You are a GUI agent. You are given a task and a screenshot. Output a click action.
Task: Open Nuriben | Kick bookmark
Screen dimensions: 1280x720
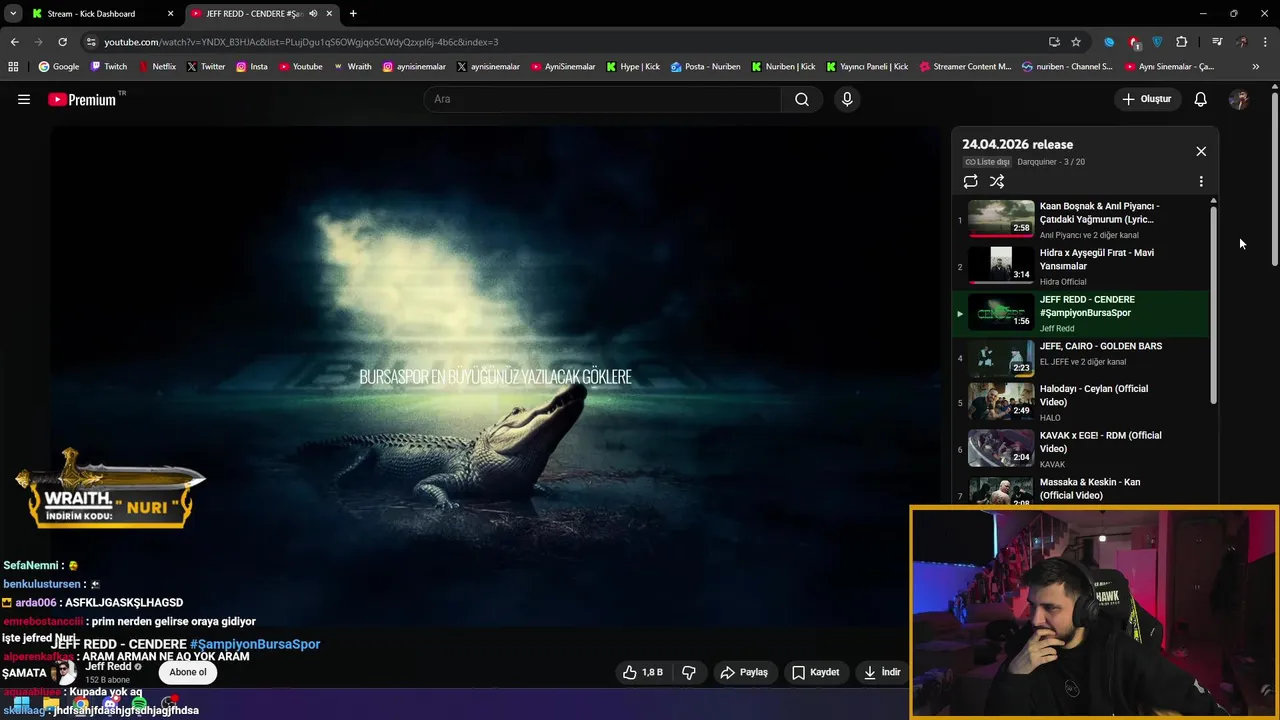[x=783, y=67]
